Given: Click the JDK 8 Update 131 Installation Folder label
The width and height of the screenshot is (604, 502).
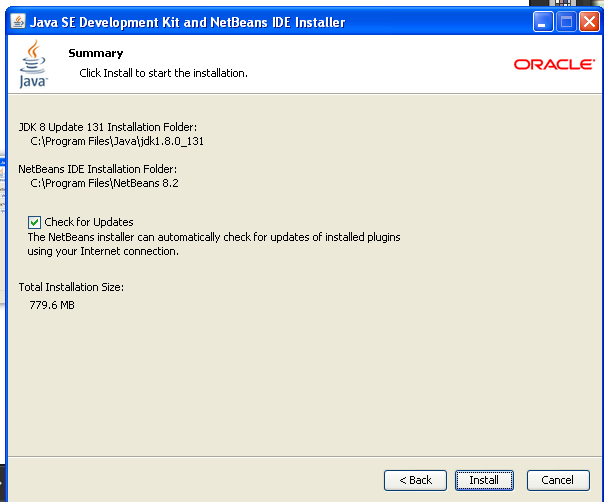Looking at the screenshot, I should click(x=108, y=127).
